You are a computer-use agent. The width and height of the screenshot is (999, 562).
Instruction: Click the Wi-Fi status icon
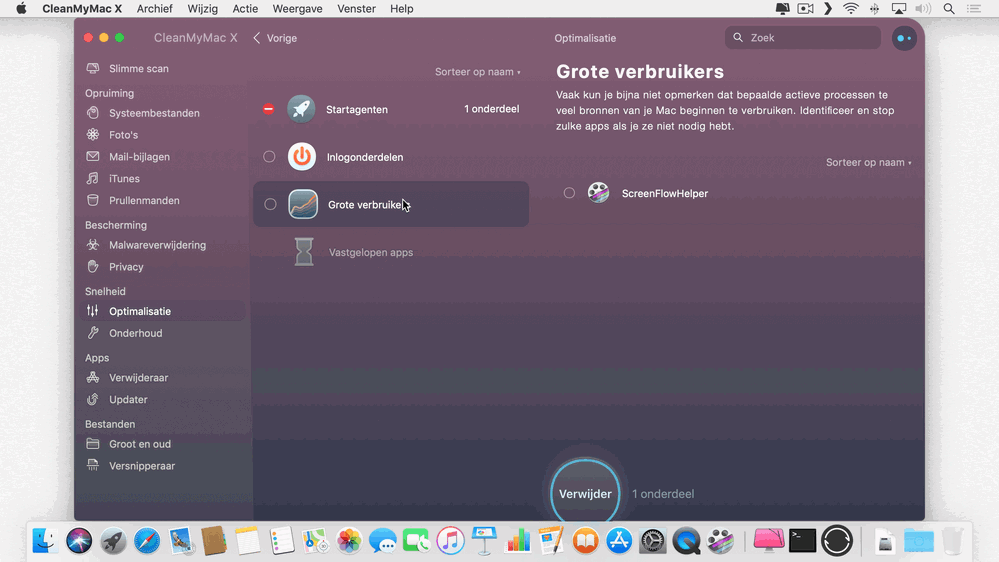(x=851, y=9)
